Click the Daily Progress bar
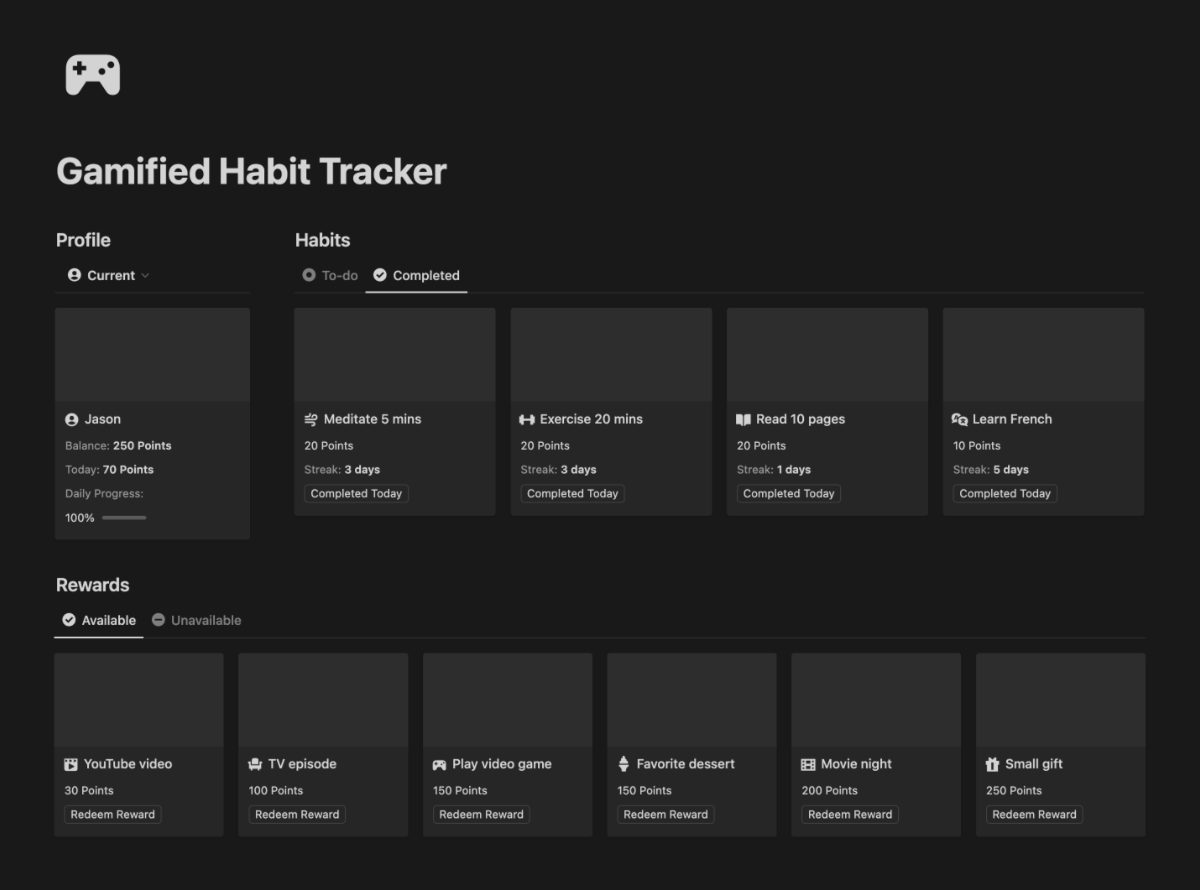 point(124,517)
